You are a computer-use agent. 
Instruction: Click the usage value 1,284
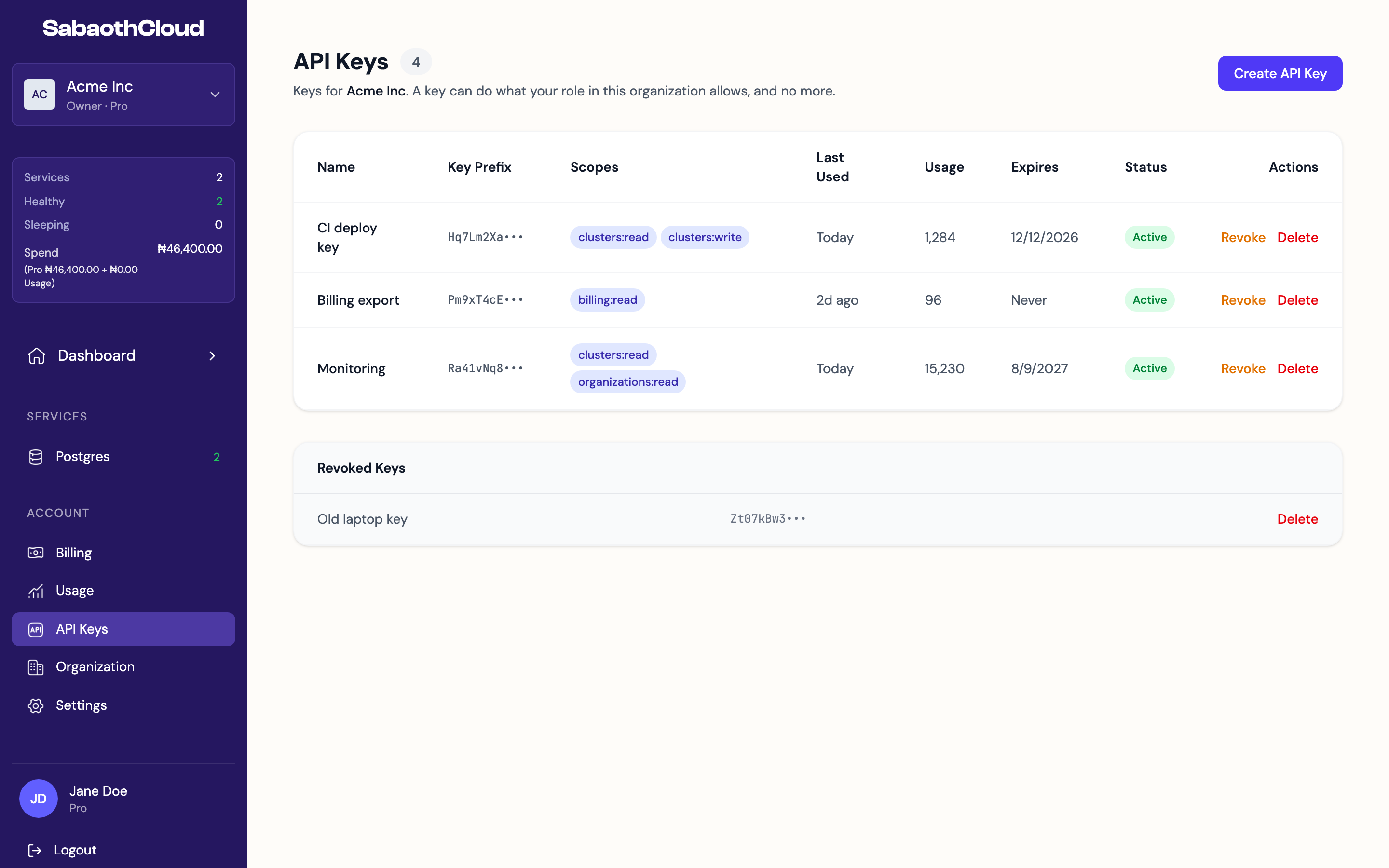(940, 238)
